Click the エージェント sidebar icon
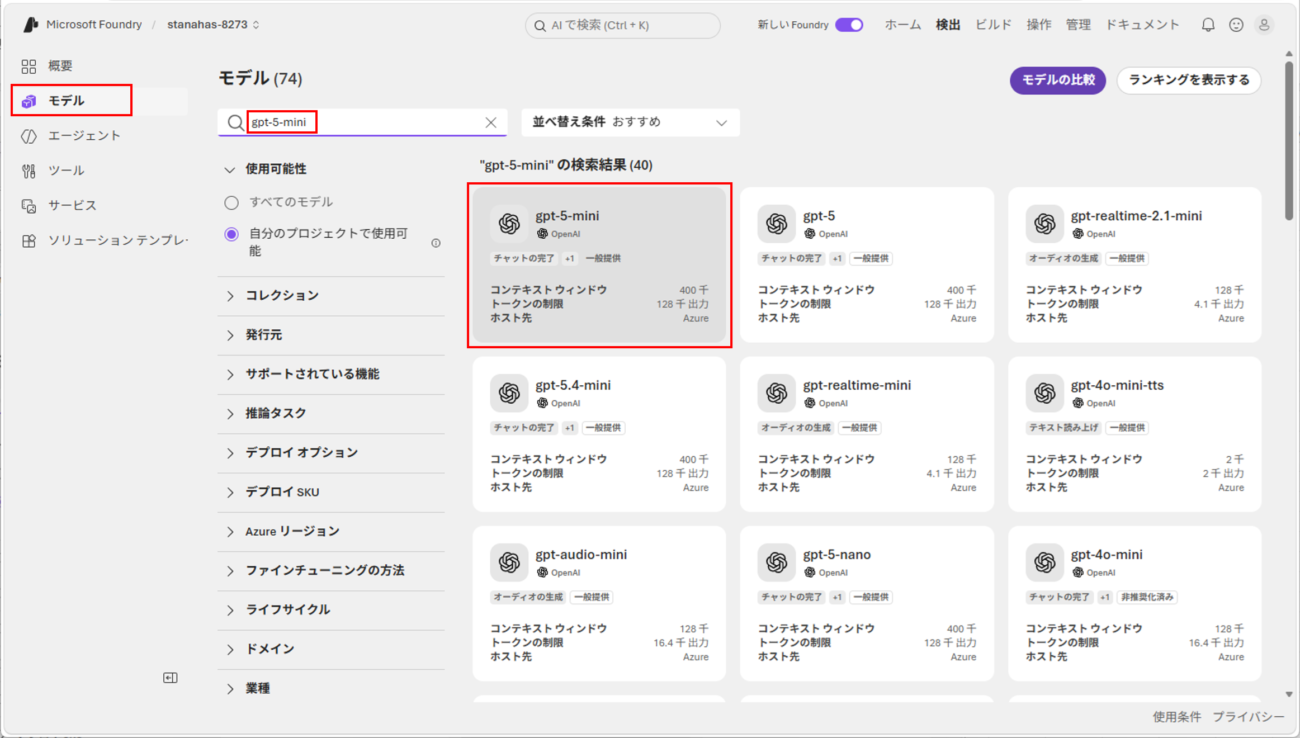This screenshot has height=738, width=1300. [x=29, y=136]
